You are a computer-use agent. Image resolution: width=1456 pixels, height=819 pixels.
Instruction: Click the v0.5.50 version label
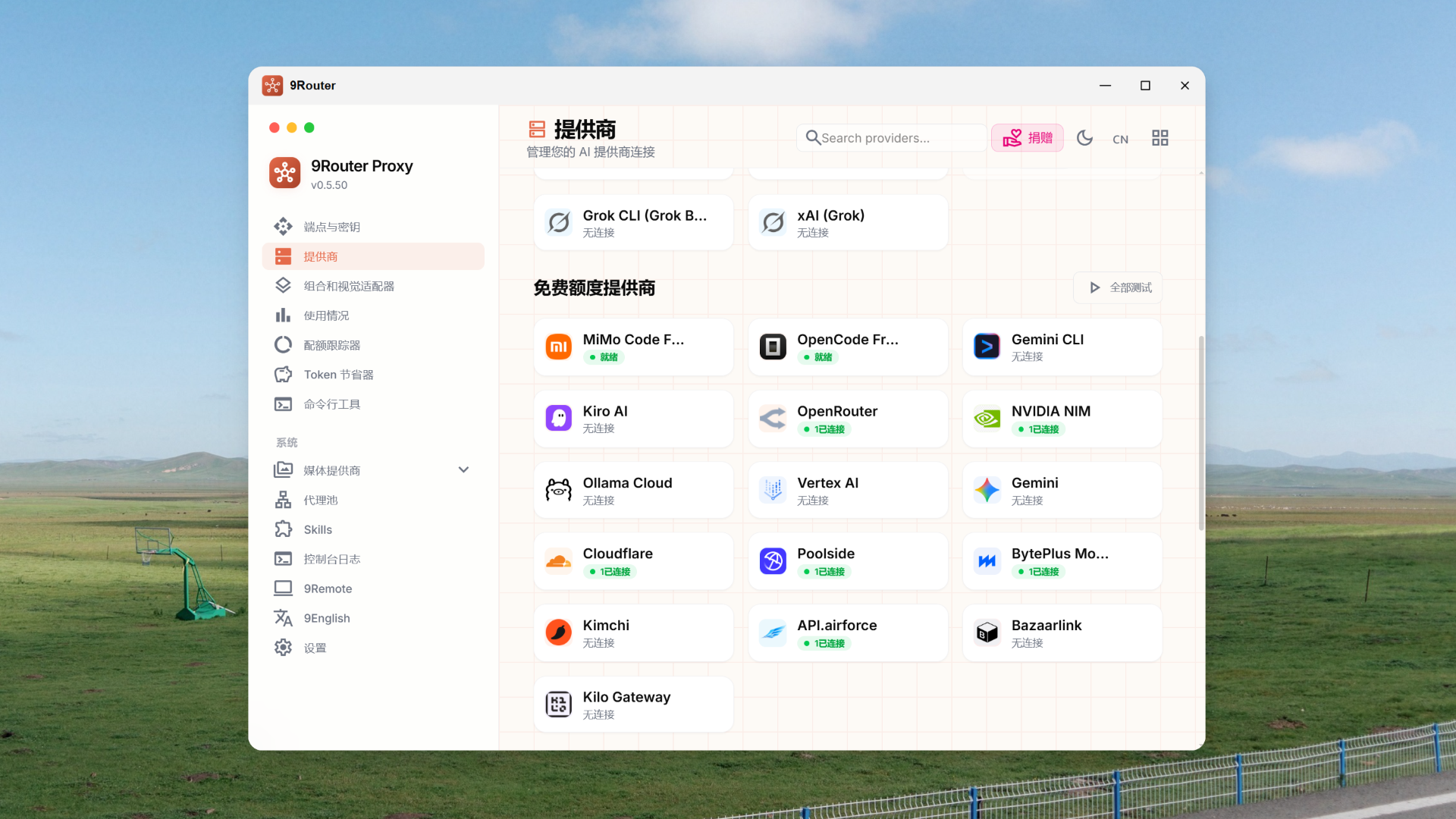[329, 185]
